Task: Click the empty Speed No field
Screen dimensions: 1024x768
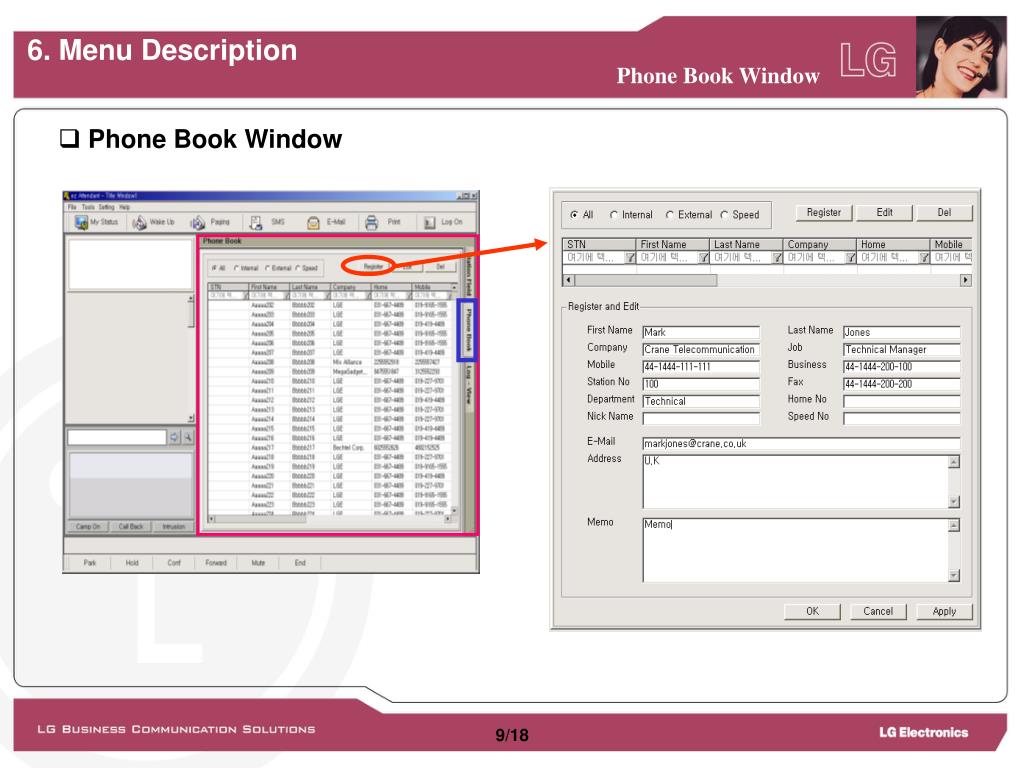Action: (901, 418)
